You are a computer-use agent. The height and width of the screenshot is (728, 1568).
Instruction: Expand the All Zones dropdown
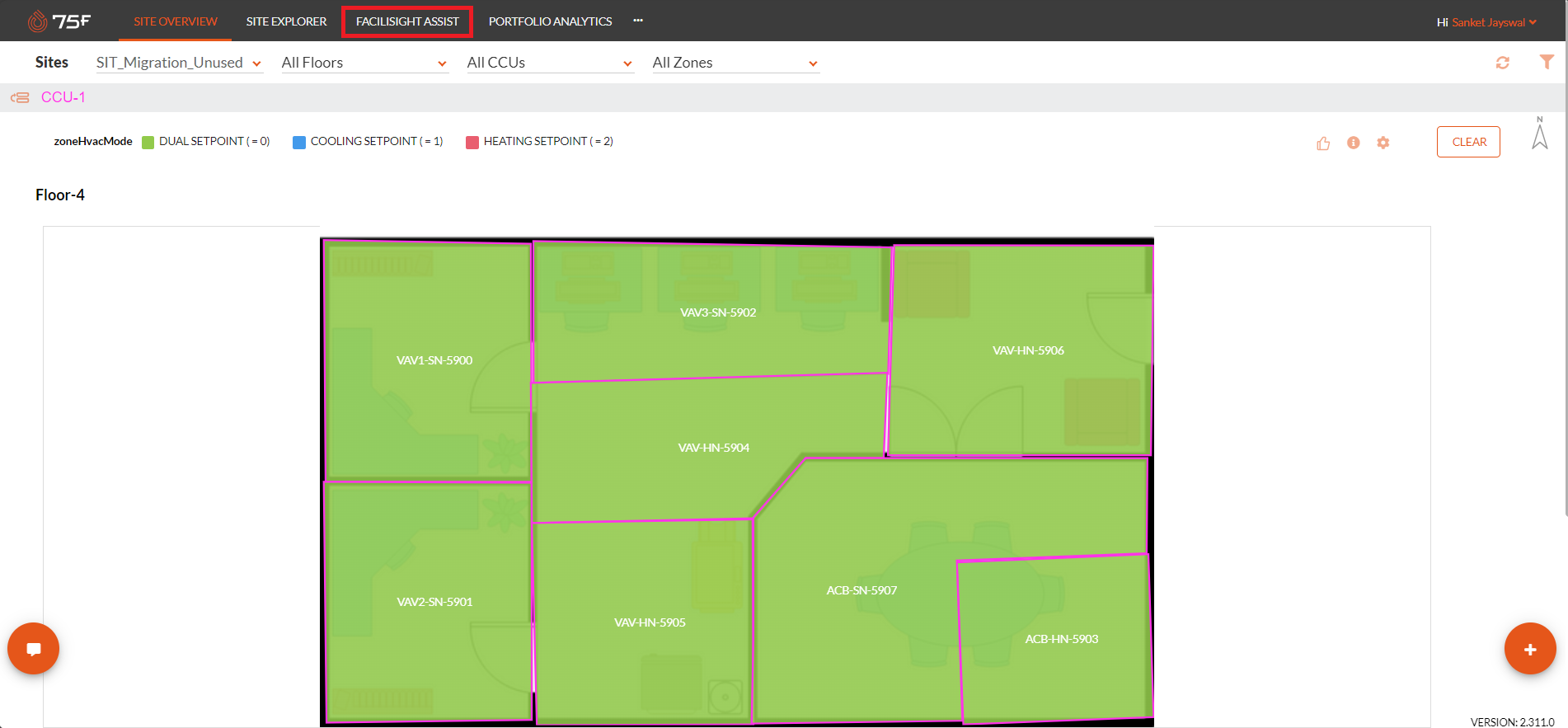click(735, 63)
